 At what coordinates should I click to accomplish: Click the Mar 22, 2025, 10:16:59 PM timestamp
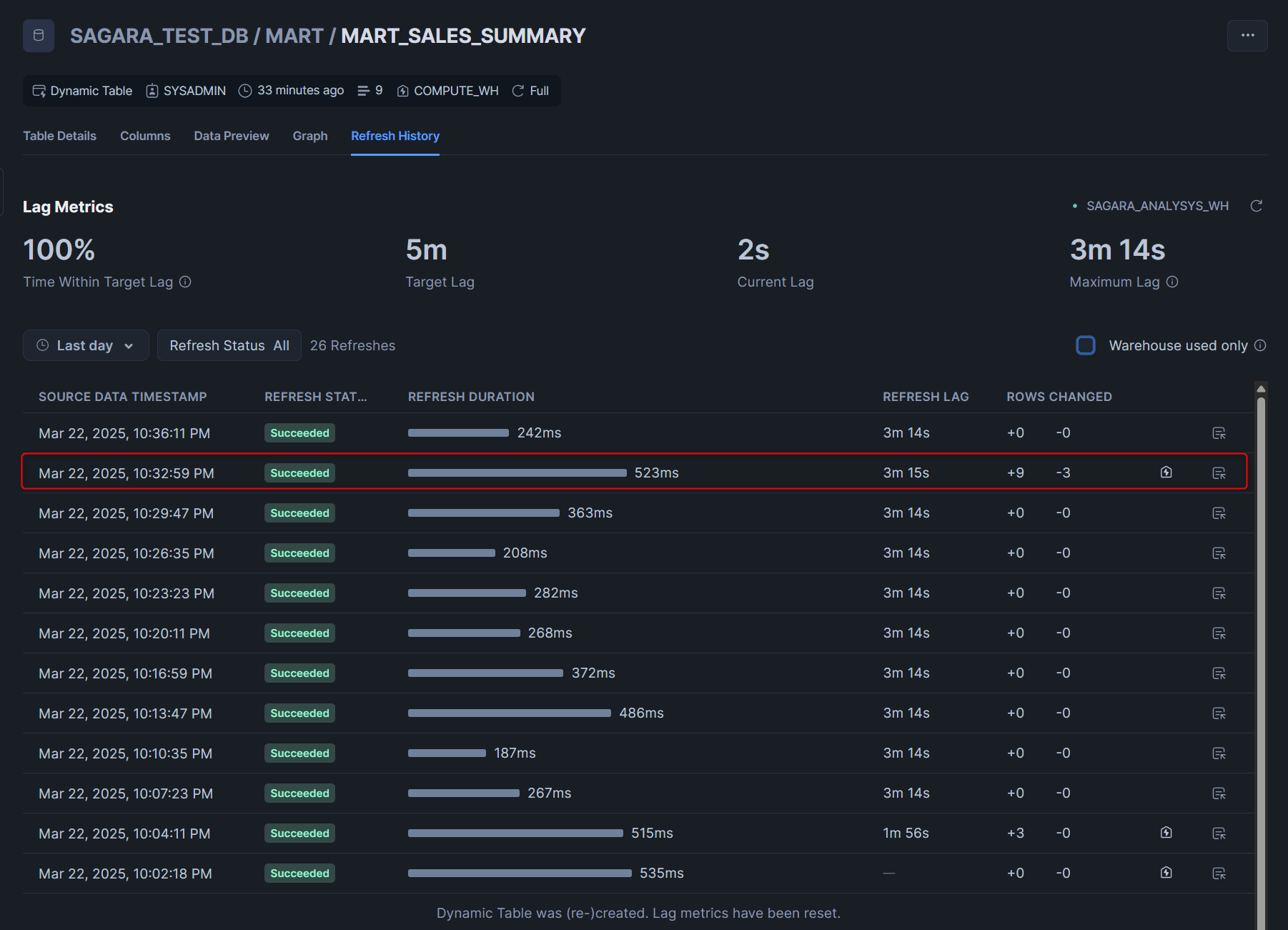[125, 673]
